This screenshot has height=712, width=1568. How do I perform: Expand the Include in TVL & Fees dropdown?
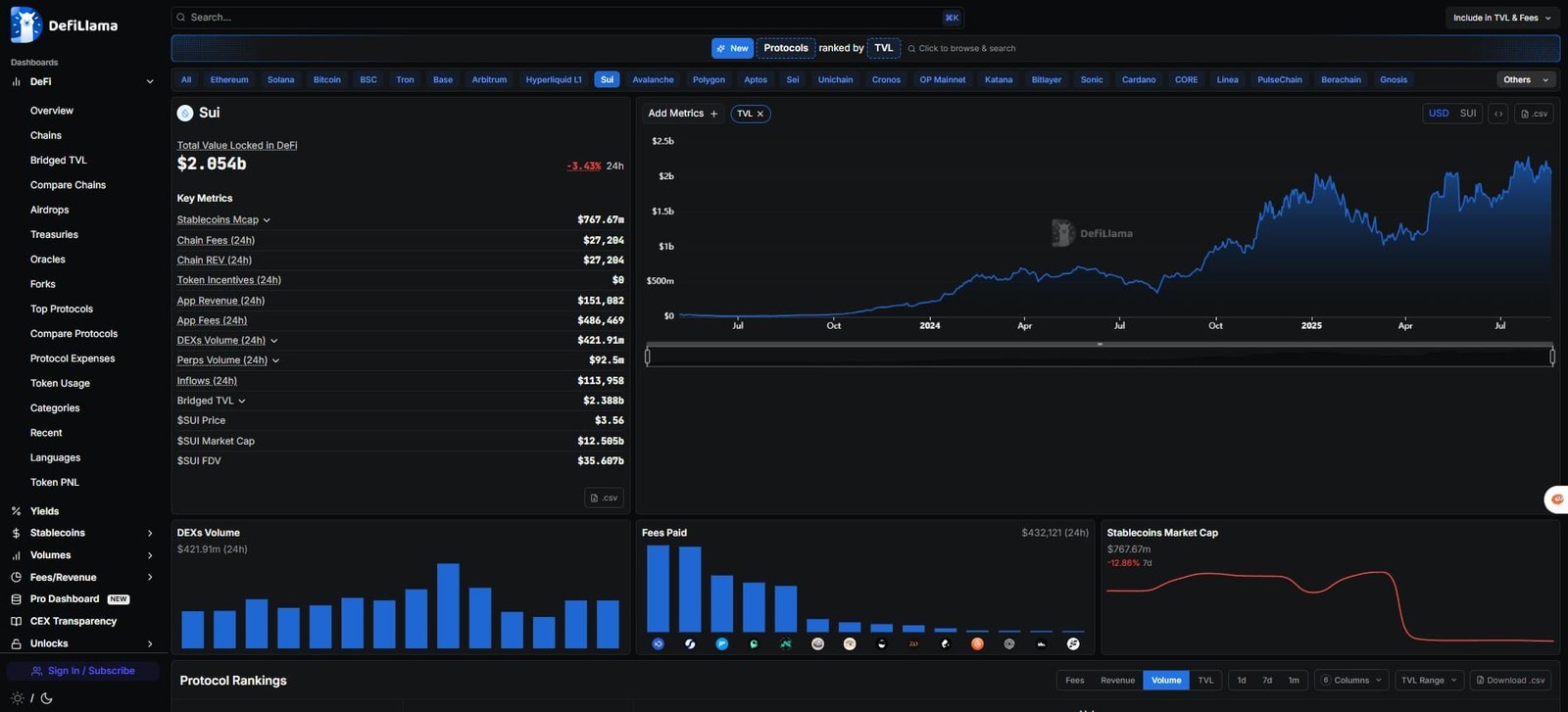(x=1501, y=18)
